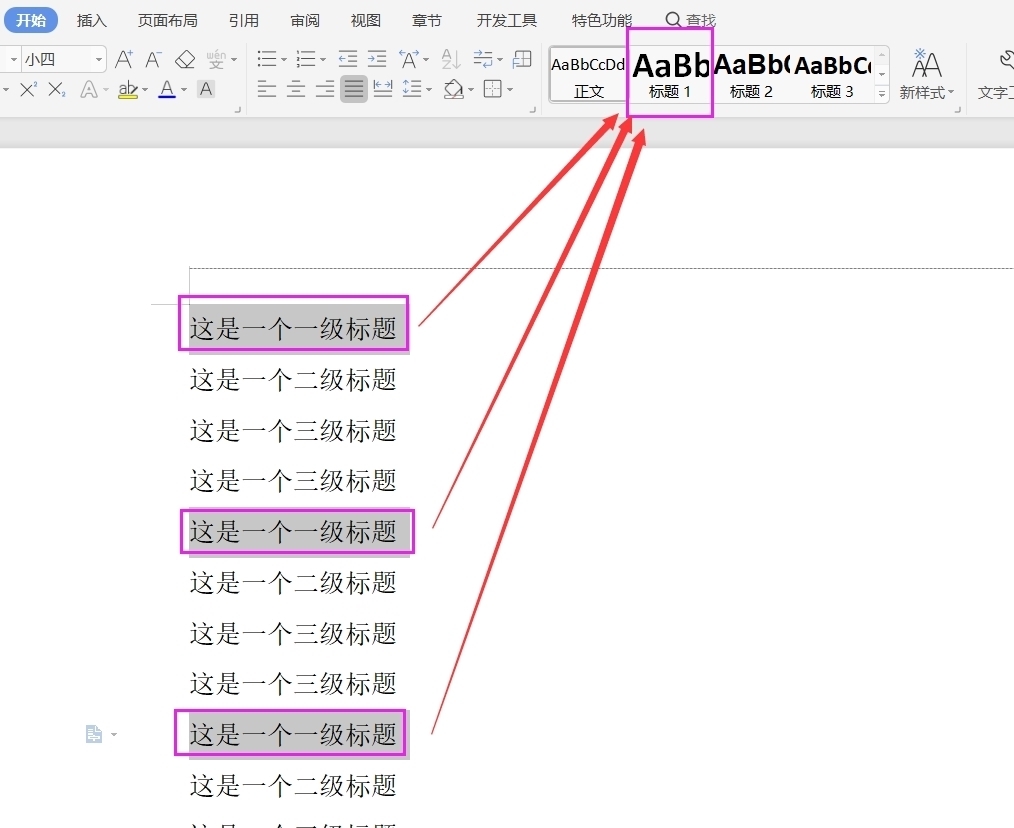Toggle character shading button

pos(206,90)
